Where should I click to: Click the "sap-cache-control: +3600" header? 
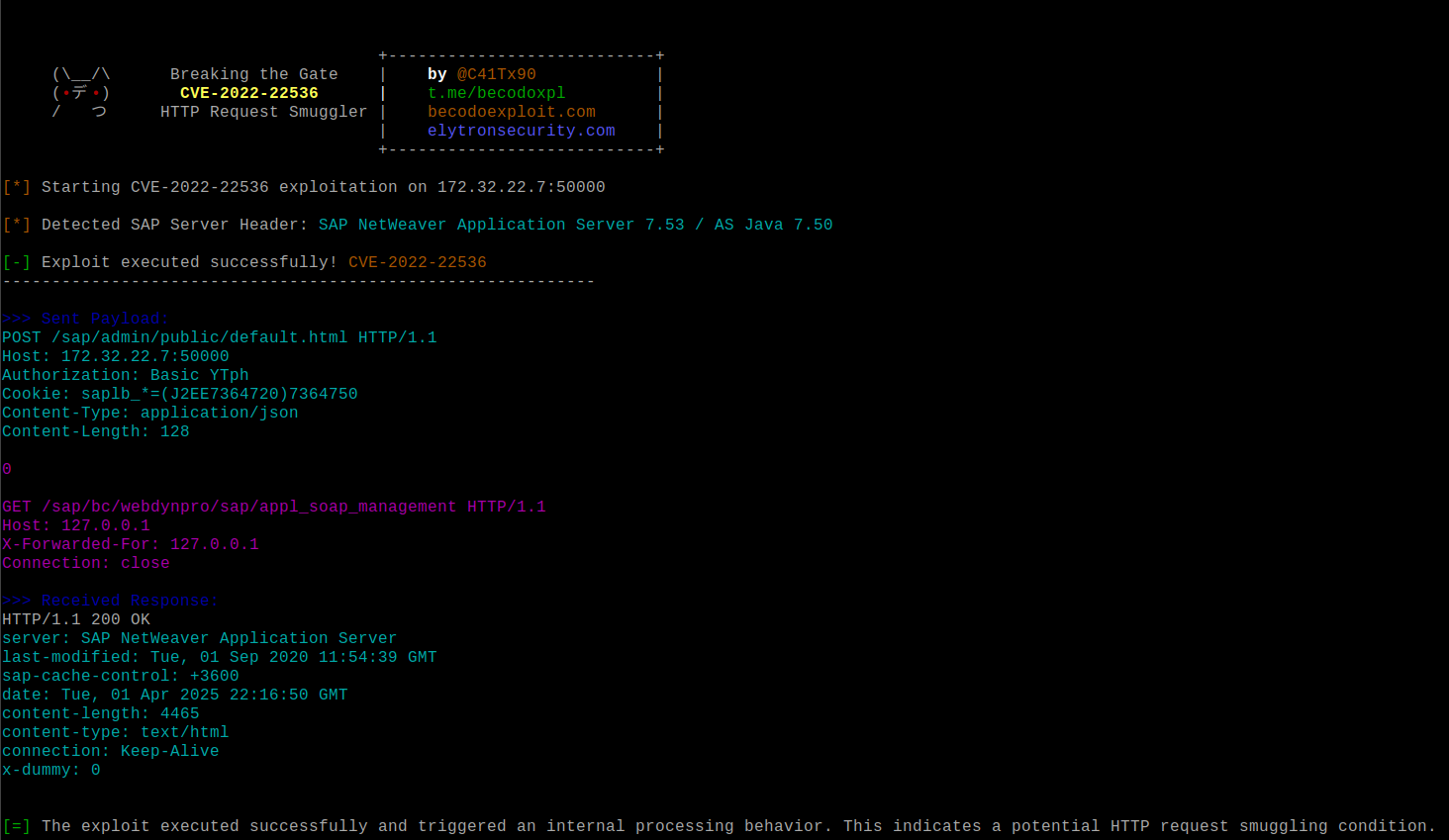tap(121, 676)
